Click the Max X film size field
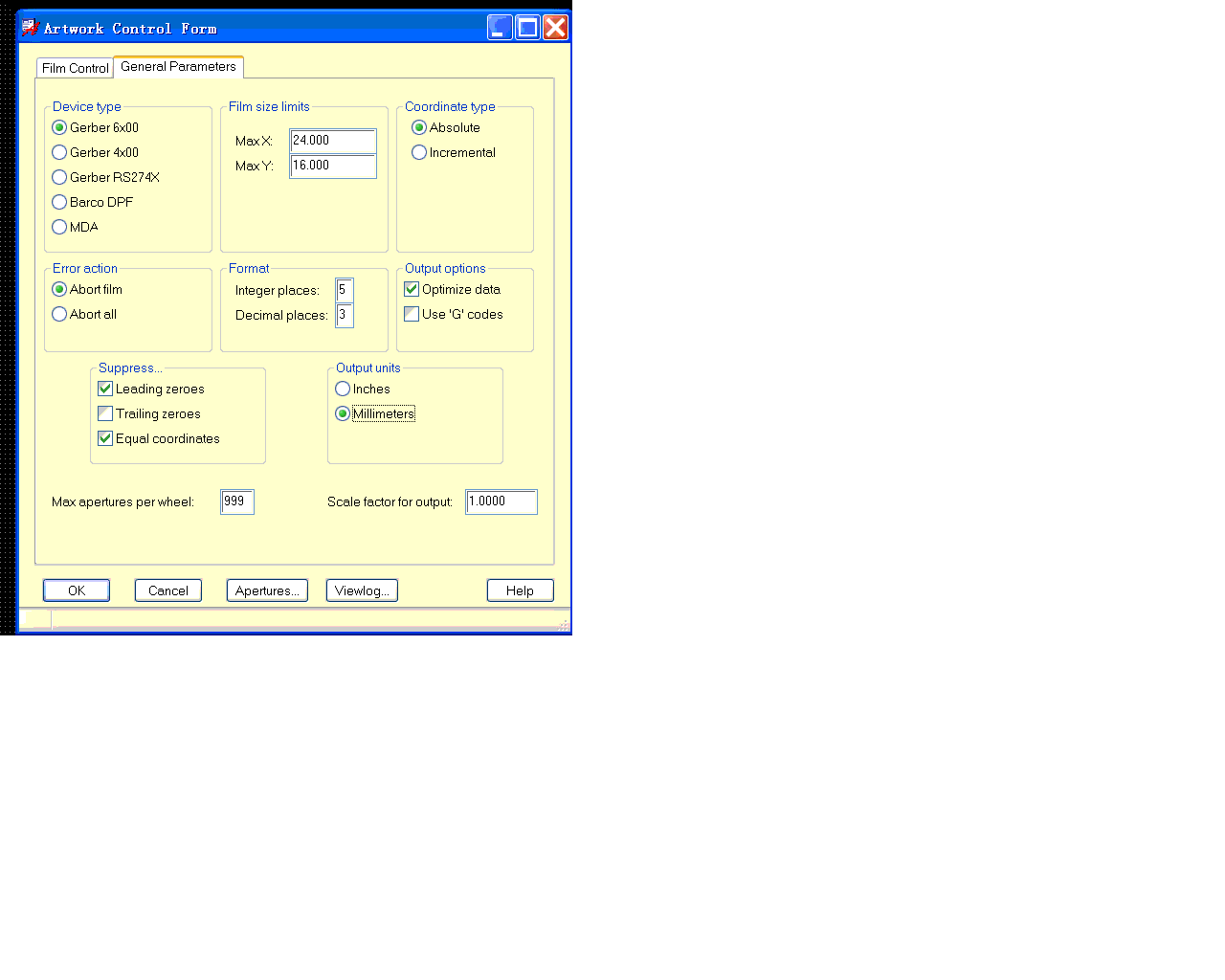The height and width of the screenshot is (980, 1225). click(333, 141)
